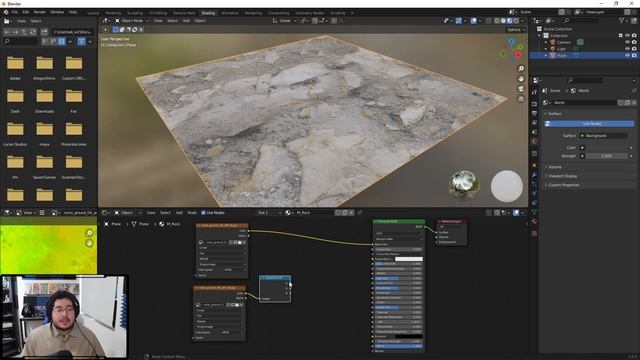640x360 pixels.
Task: Open the Render properties tab icon
Action: click(534, 104)
